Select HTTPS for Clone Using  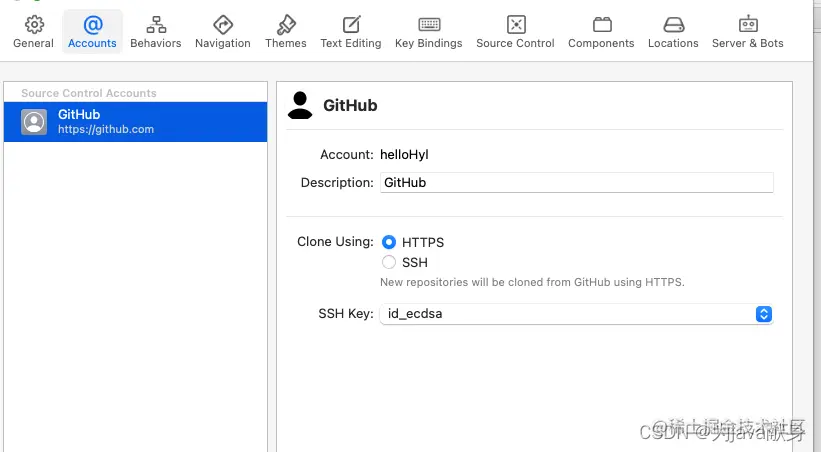(389, 242)
